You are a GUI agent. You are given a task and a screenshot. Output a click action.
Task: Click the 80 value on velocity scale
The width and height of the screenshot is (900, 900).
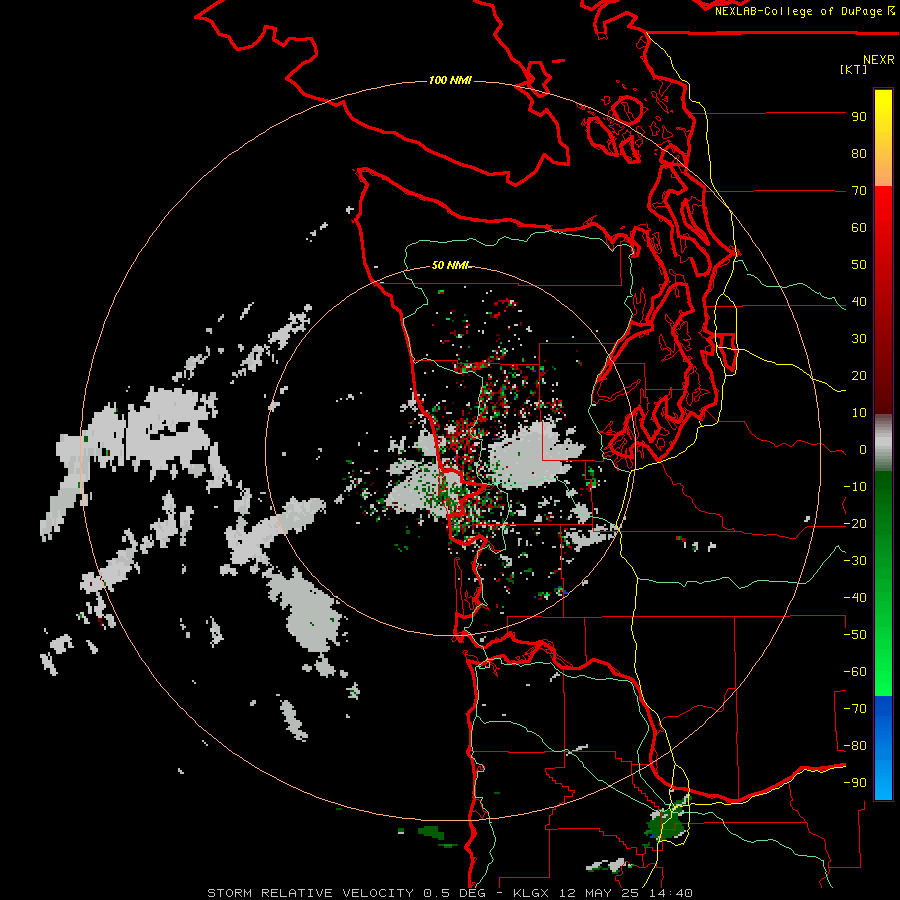859,154
